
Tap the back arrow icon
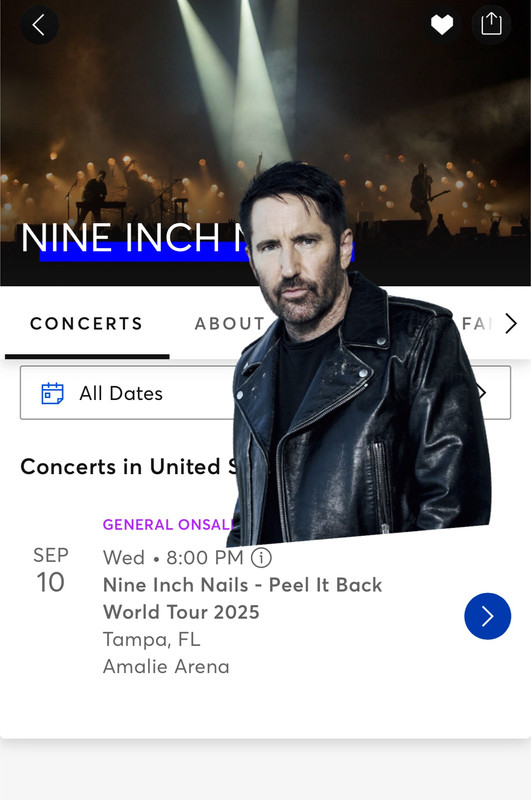pyautogui.click(x=39, y=24)
